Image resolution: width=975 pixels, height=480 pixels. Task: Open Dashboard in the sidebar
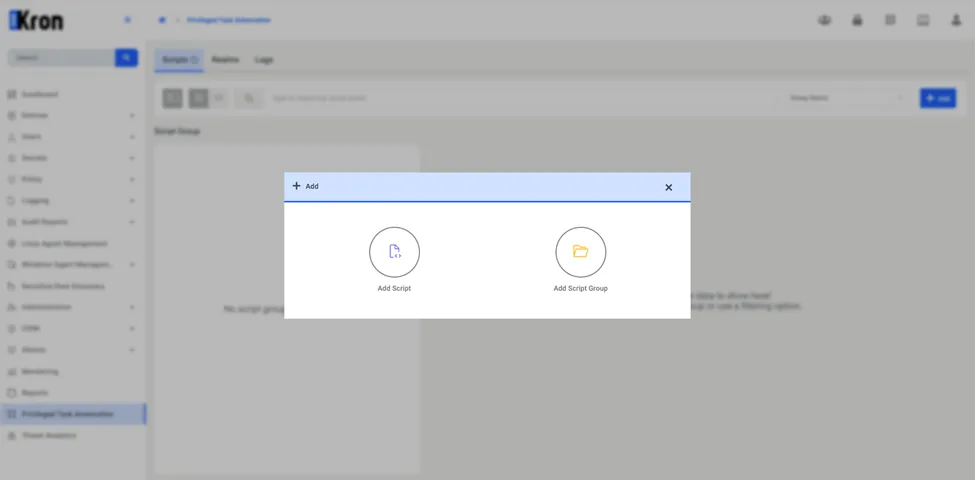point(40,95)
